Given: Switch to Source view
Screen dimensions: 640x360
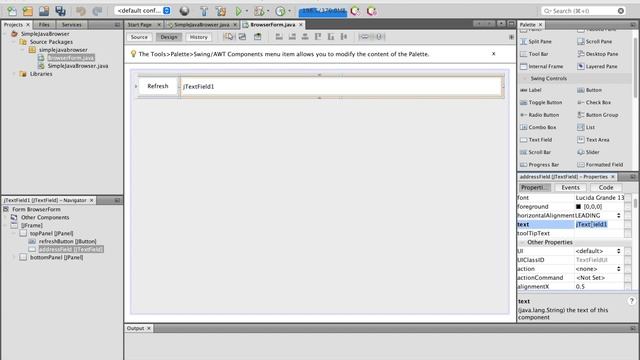Looking at the screenshot, I should pyautogui.click(x=139, y=37).
